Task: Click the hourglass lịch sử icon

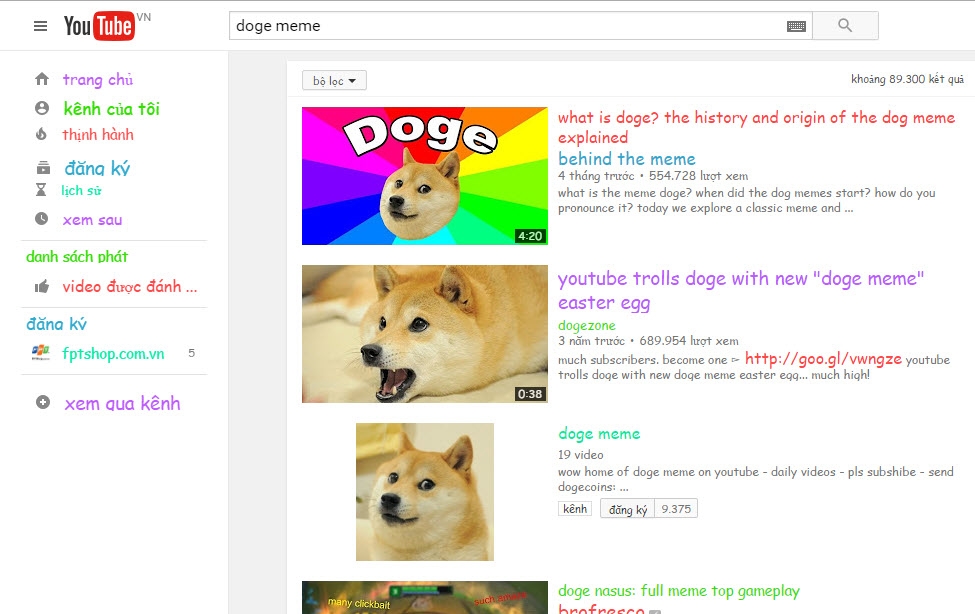Action: click(42, 190)
